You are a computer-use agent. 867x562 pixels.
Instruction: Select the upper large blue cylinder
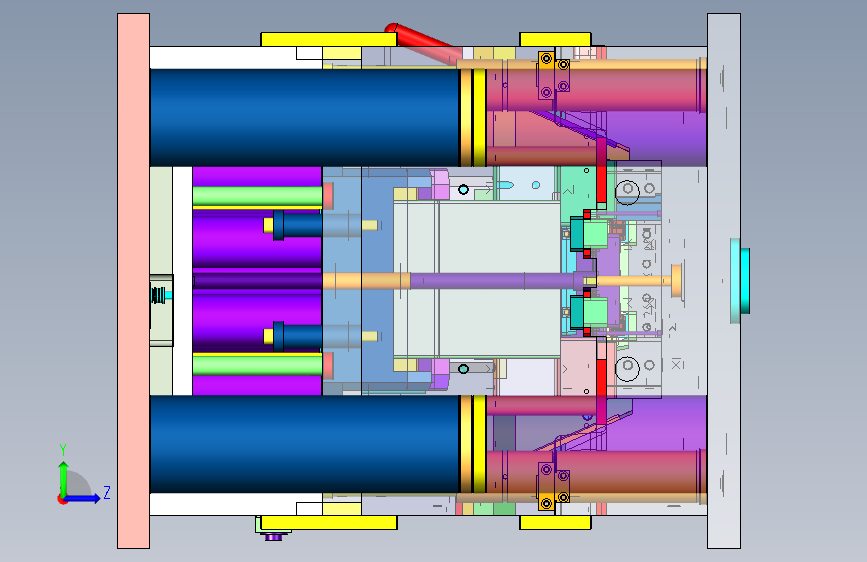[x=305, y=117]
